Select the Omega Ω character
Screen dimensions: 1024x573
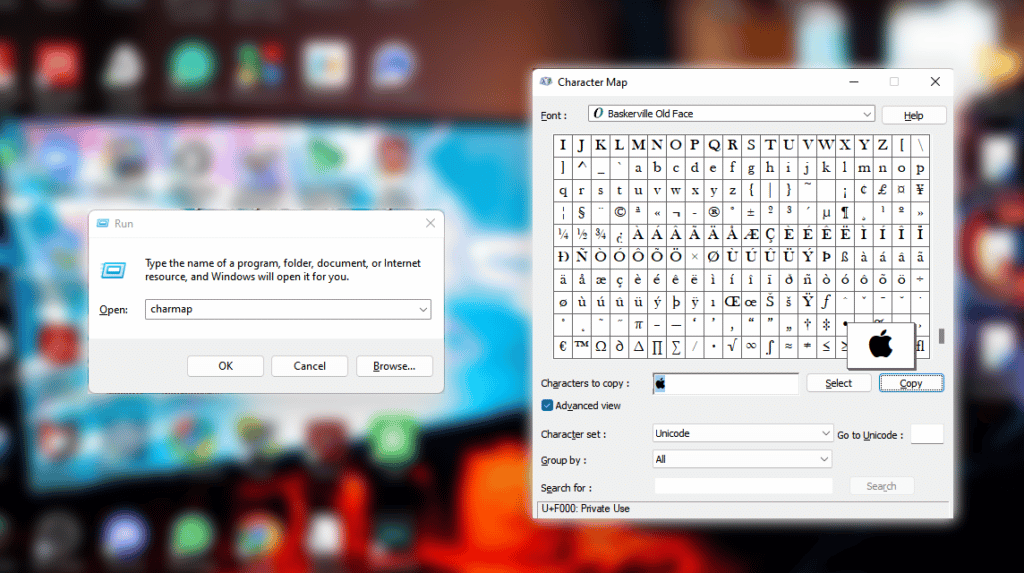pos(600,347)
